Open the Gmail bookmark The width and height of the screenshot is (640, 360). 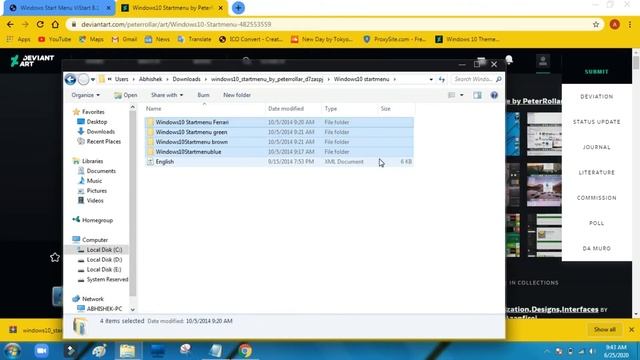tap(124, 39)
